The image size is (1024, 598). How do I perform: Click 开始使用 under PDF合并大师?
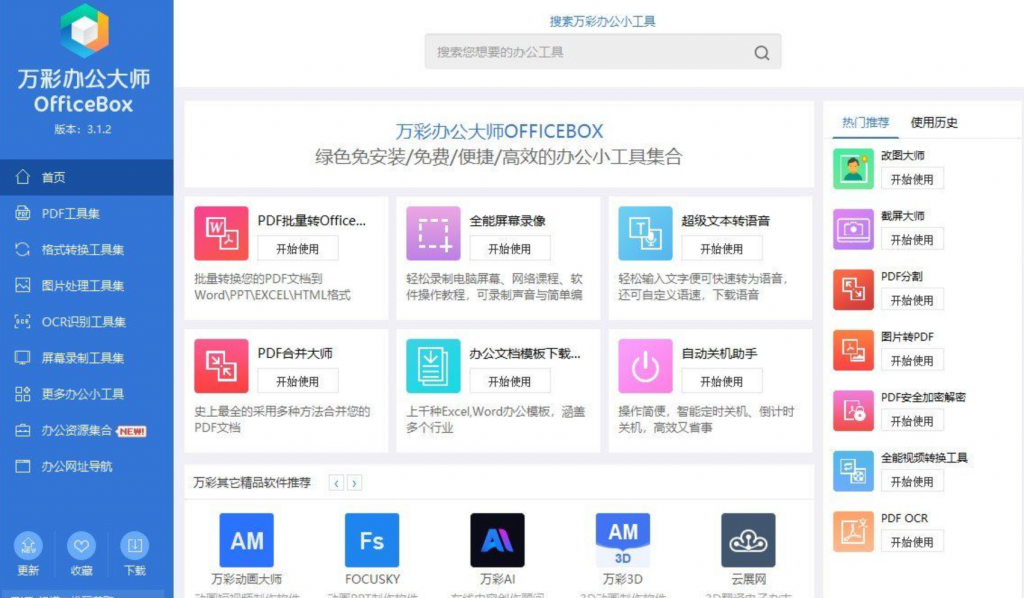pyautogui.click(x=297, y=381)
